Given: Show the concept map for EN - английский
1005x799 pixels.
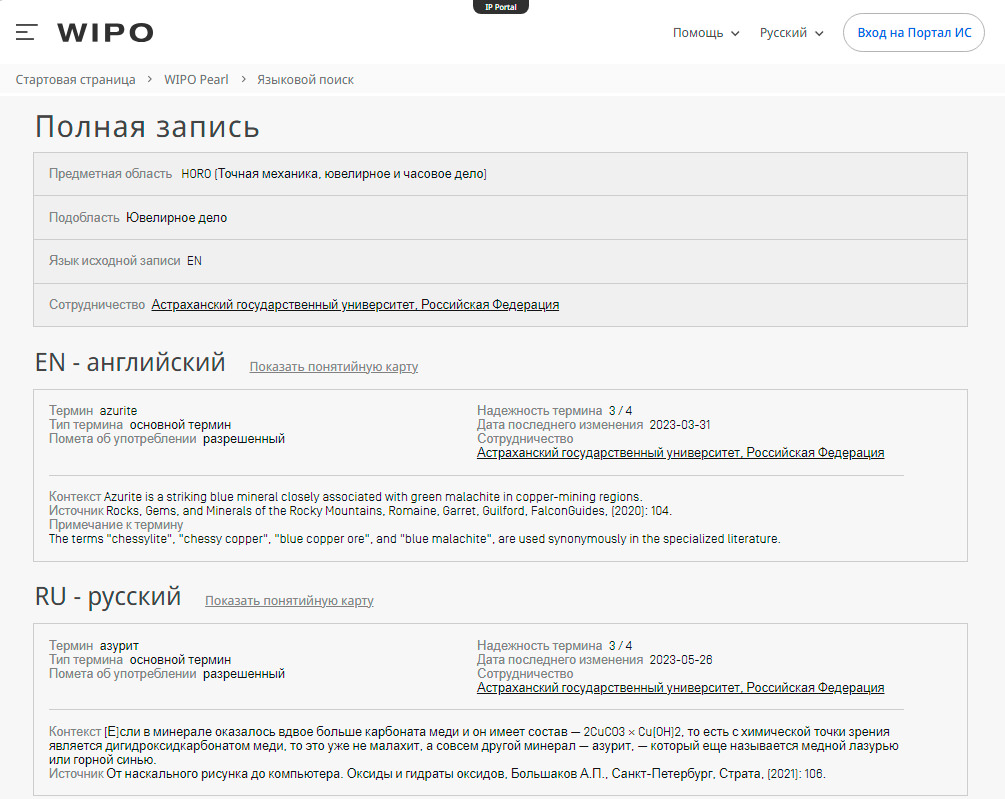Looking at the screenshot, I should [333, 367].
